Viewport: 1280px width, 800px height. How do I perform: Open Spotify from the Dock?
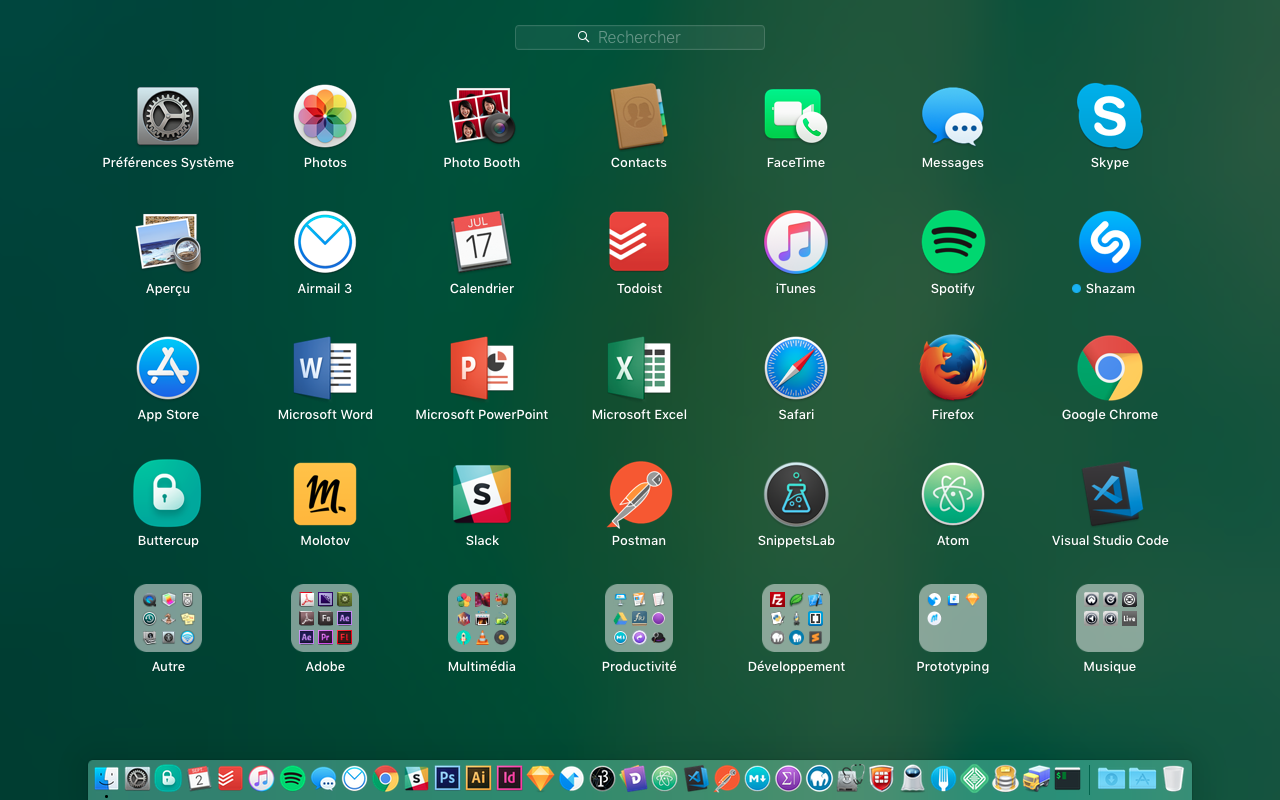coord(292,778)
